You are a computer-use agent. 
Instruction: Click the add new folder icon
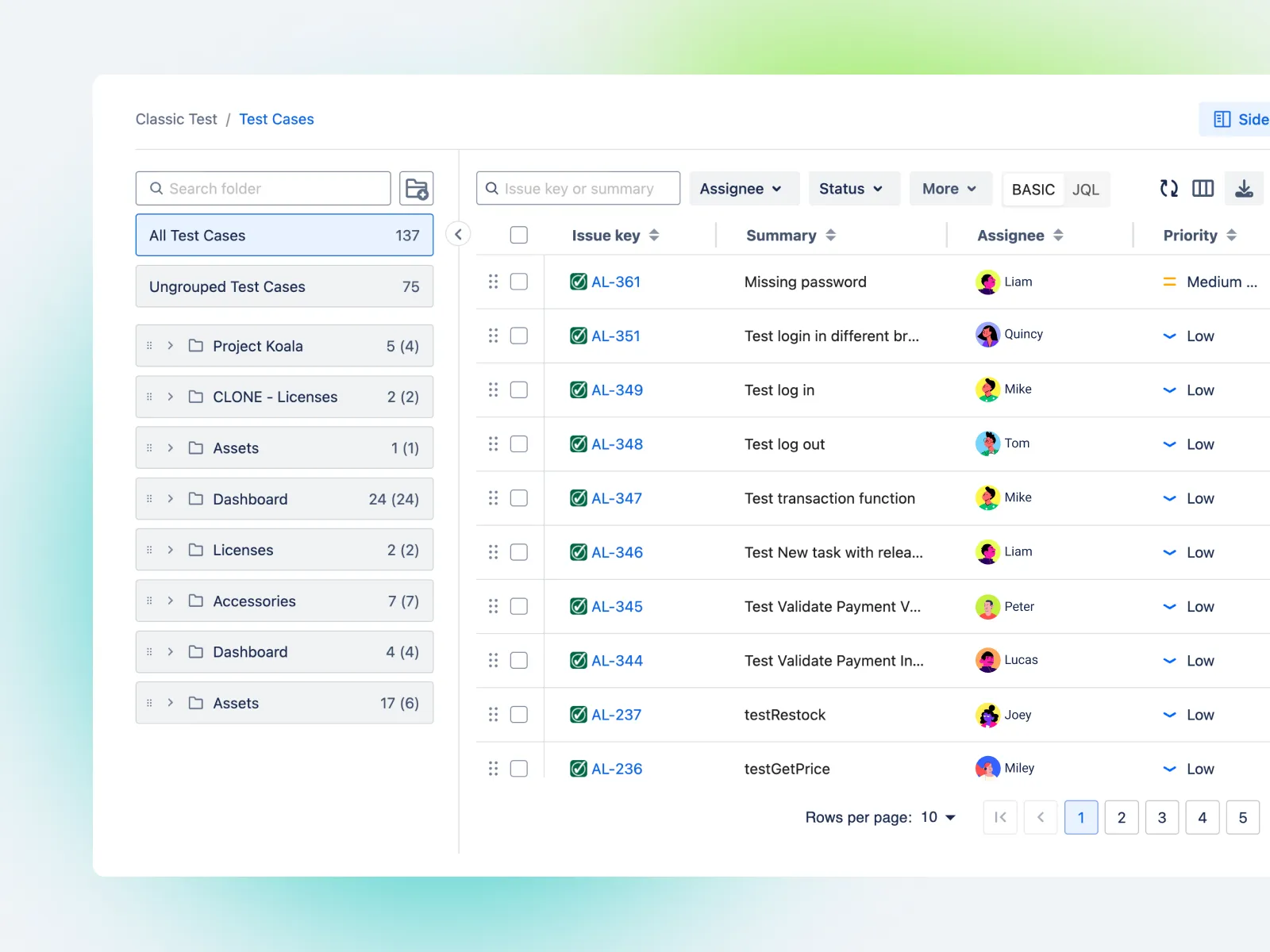pyautogui.click(x=416, y=189)
